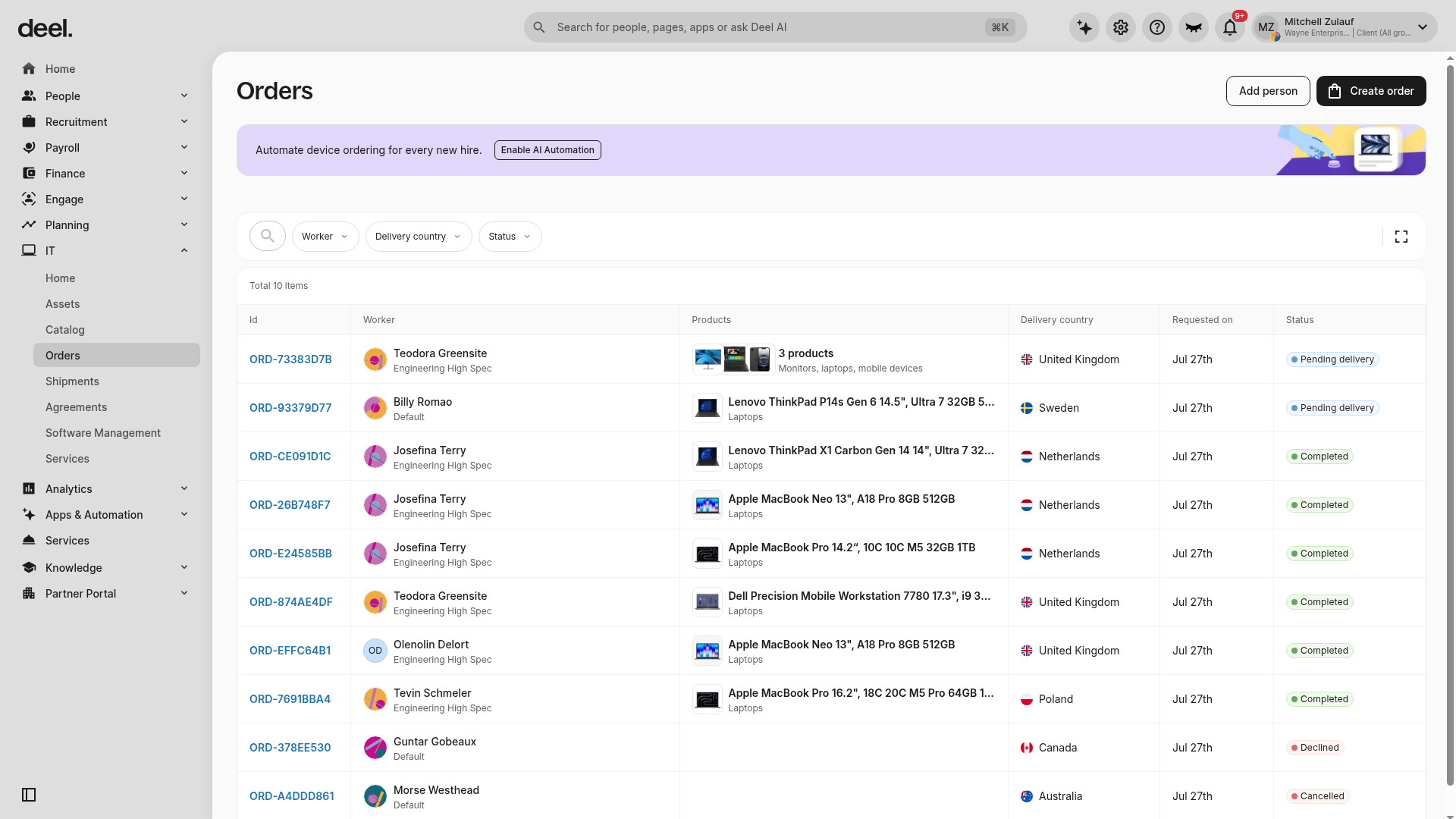The image size is (1456, 819).
Task: Click Teodora Greensite avatar on ORD-73383D7B row
Action: pyautogui.click(x=375, y=359)
